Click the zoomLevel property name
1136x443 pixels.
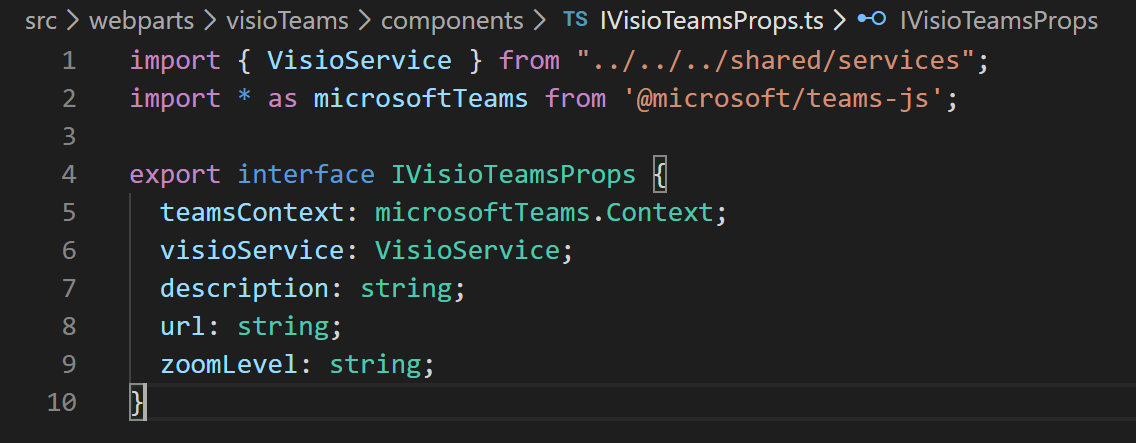pos(229,364)
